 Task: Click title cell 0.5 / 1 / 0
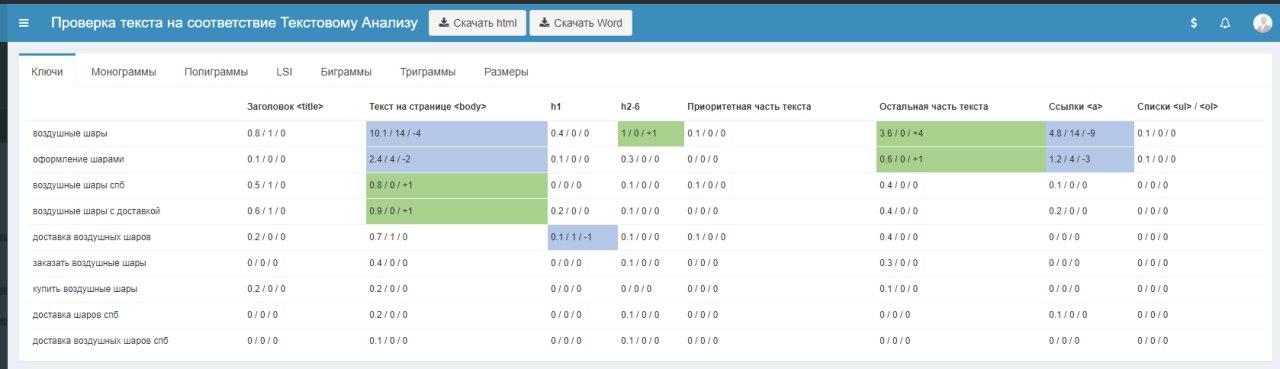tap(266, 185)
